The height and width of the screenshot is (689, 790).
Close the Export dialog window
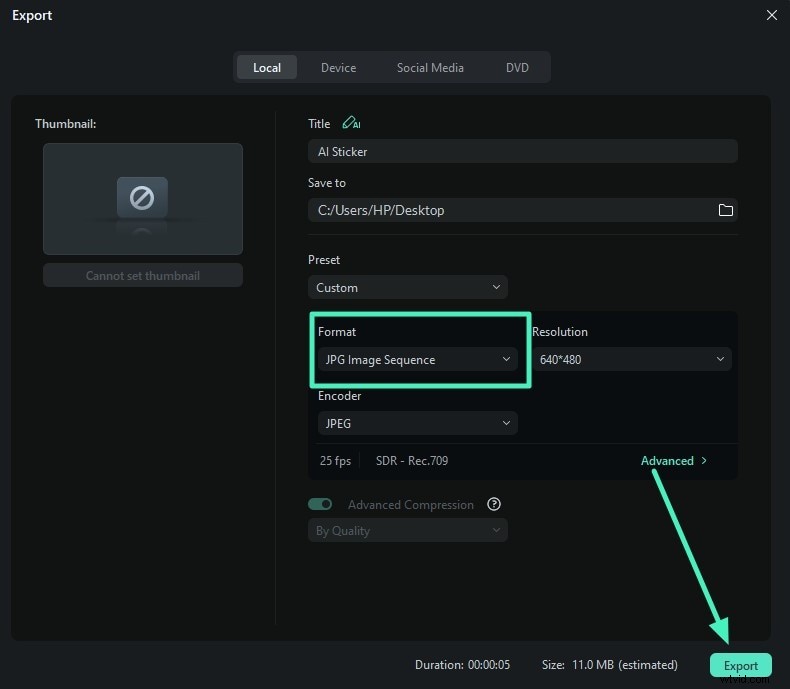pos(771,15)
